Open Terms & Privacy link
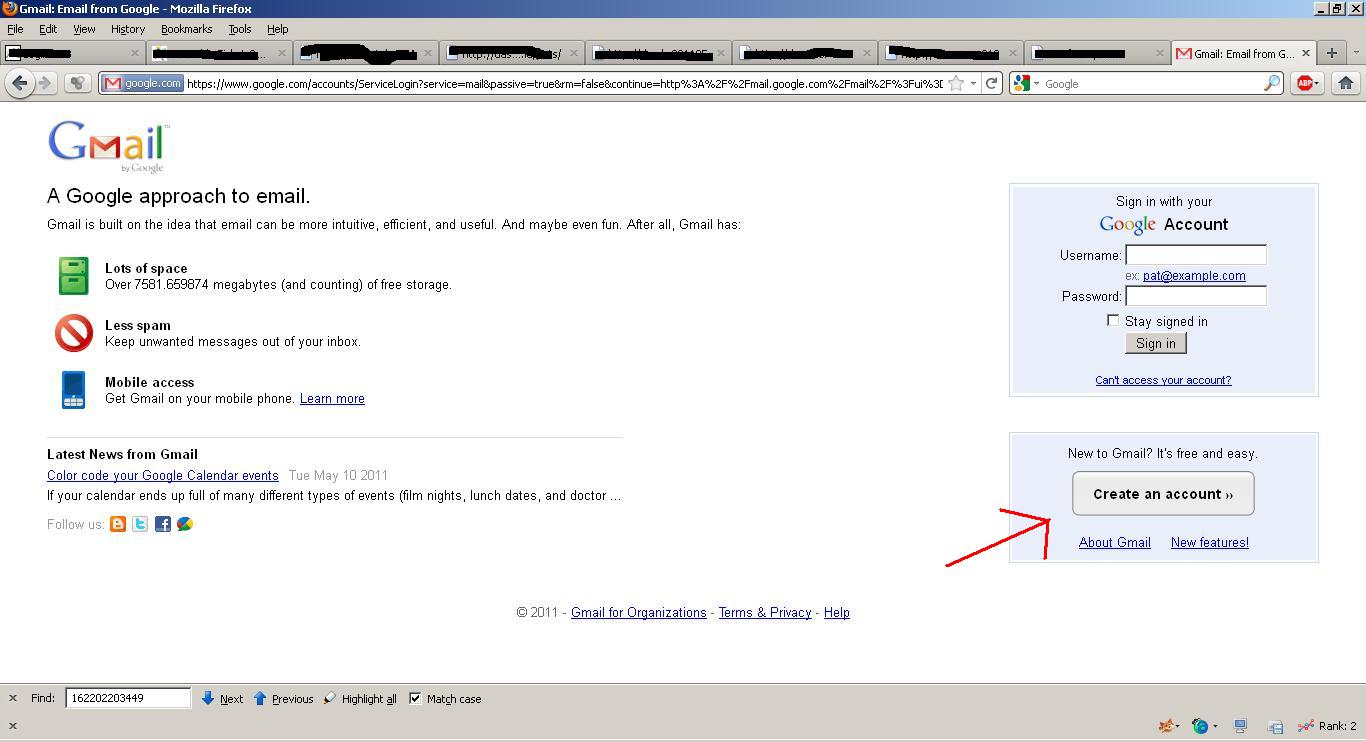Image resolution: width=1366 pixels, height=742 pixels. [x=765, y=612]
